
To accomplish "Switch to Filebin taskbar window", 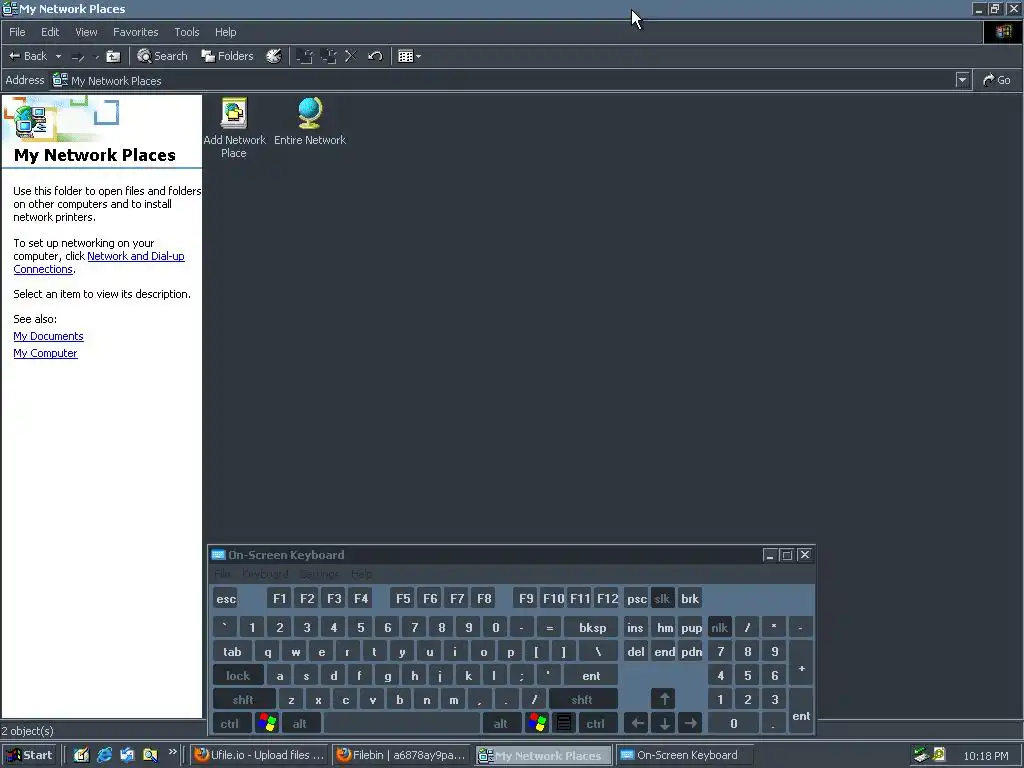I will click(x=401, y=755).
